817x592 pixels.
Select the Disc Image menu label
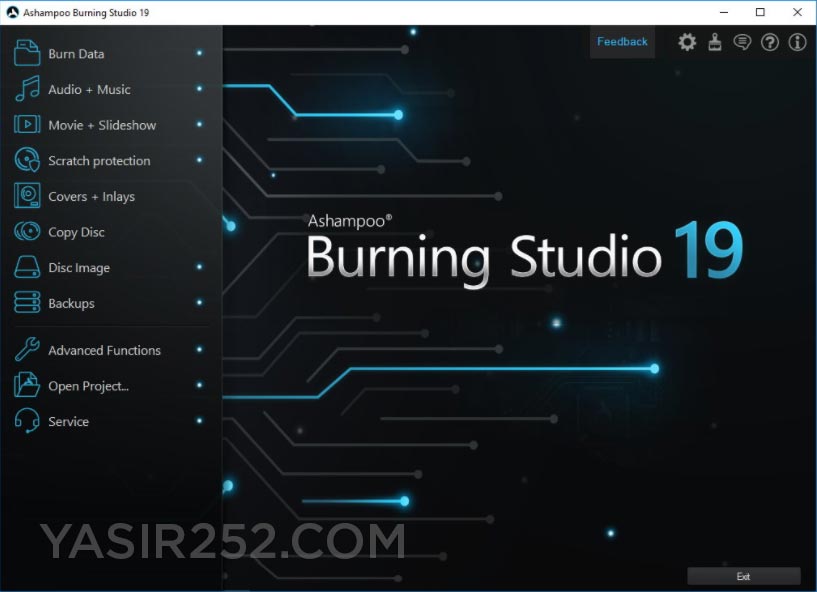(79, 268)
